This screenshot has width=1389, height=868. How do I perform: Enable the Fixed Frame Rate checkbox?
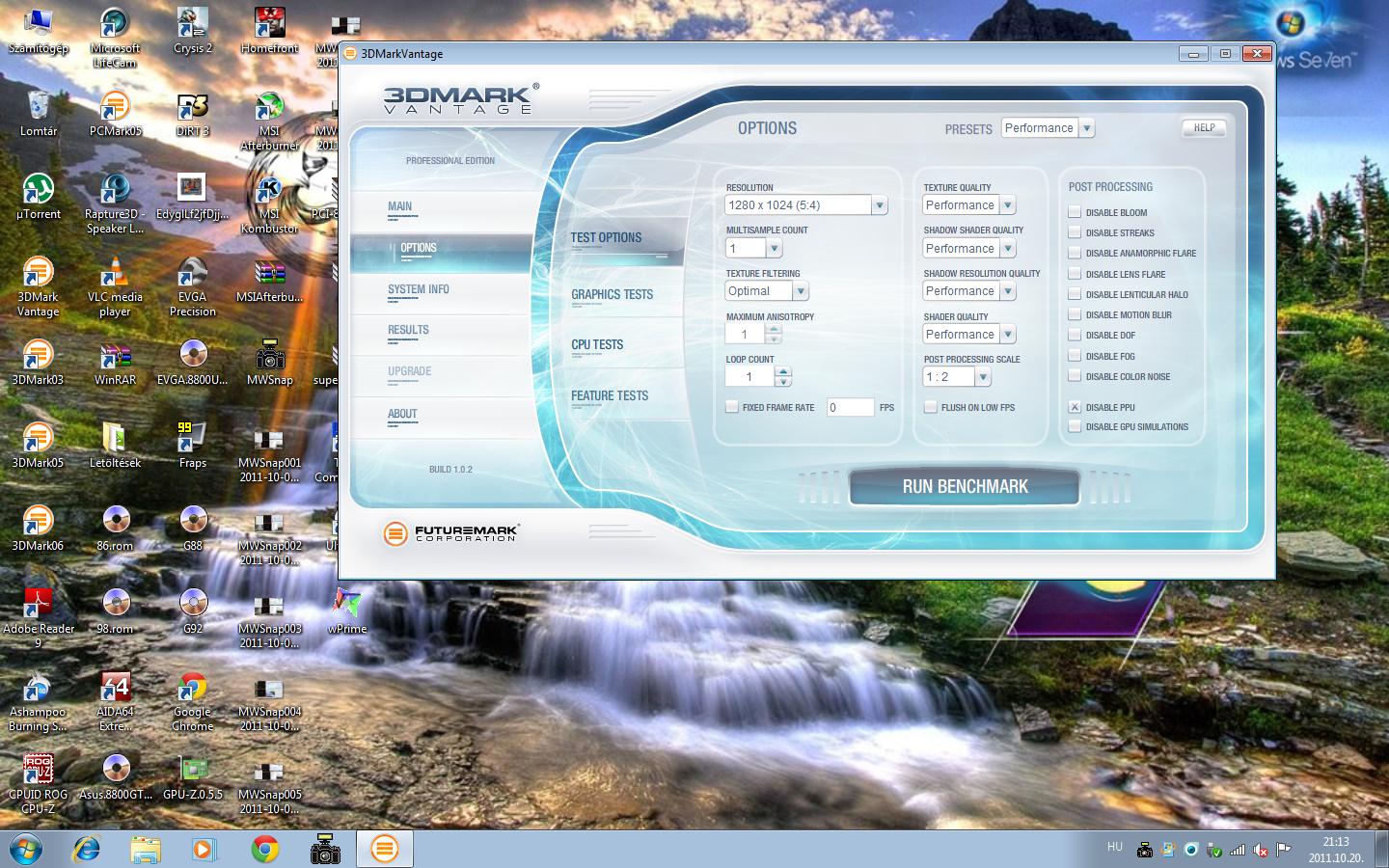pos(732,407)
